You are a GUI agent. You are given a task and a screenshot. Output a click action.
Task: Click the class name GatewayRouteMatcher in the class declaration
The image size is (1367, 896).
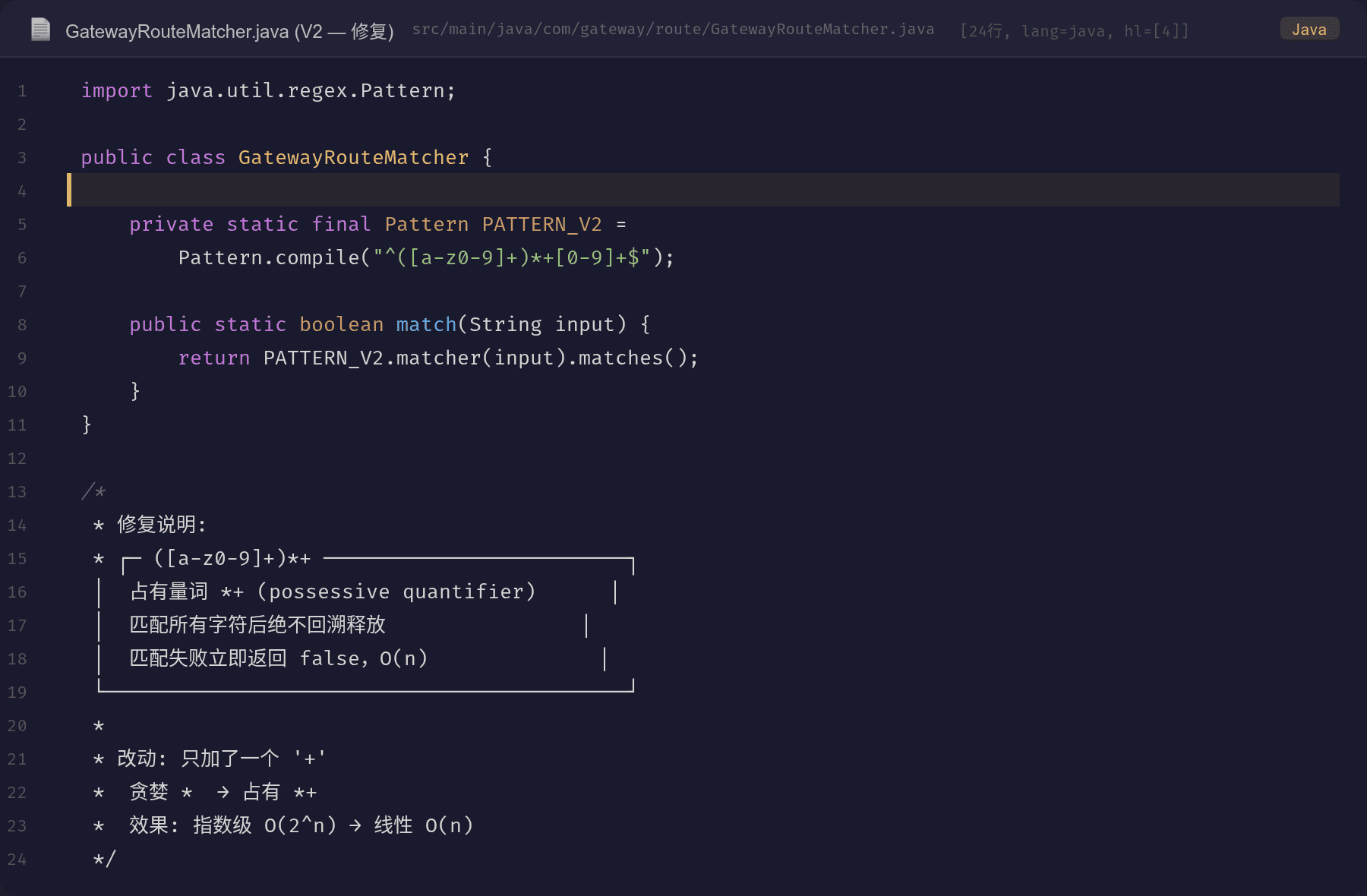pos(353,158)
